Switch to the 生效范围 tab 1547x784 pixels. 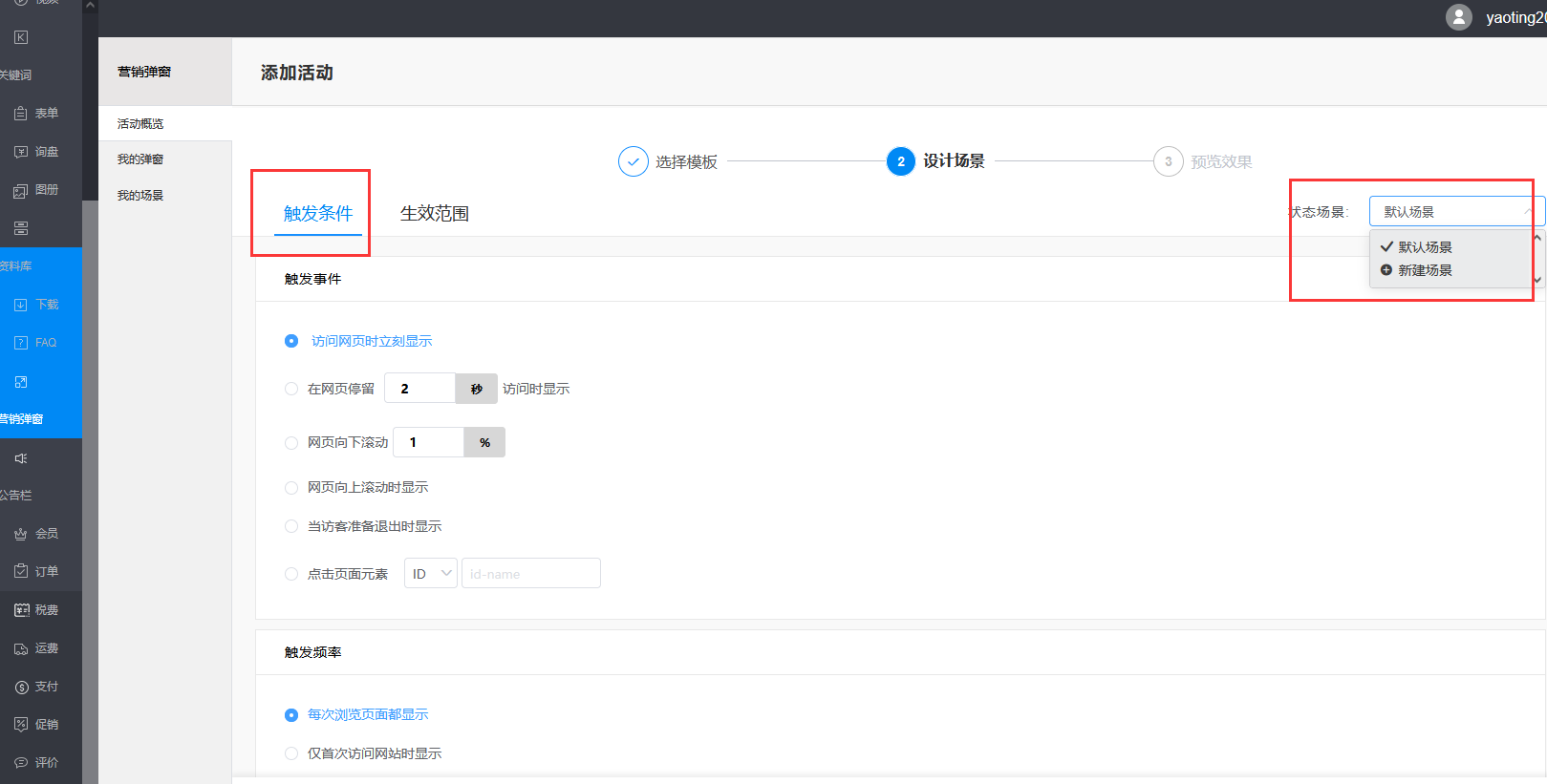[x=434, y=214]
